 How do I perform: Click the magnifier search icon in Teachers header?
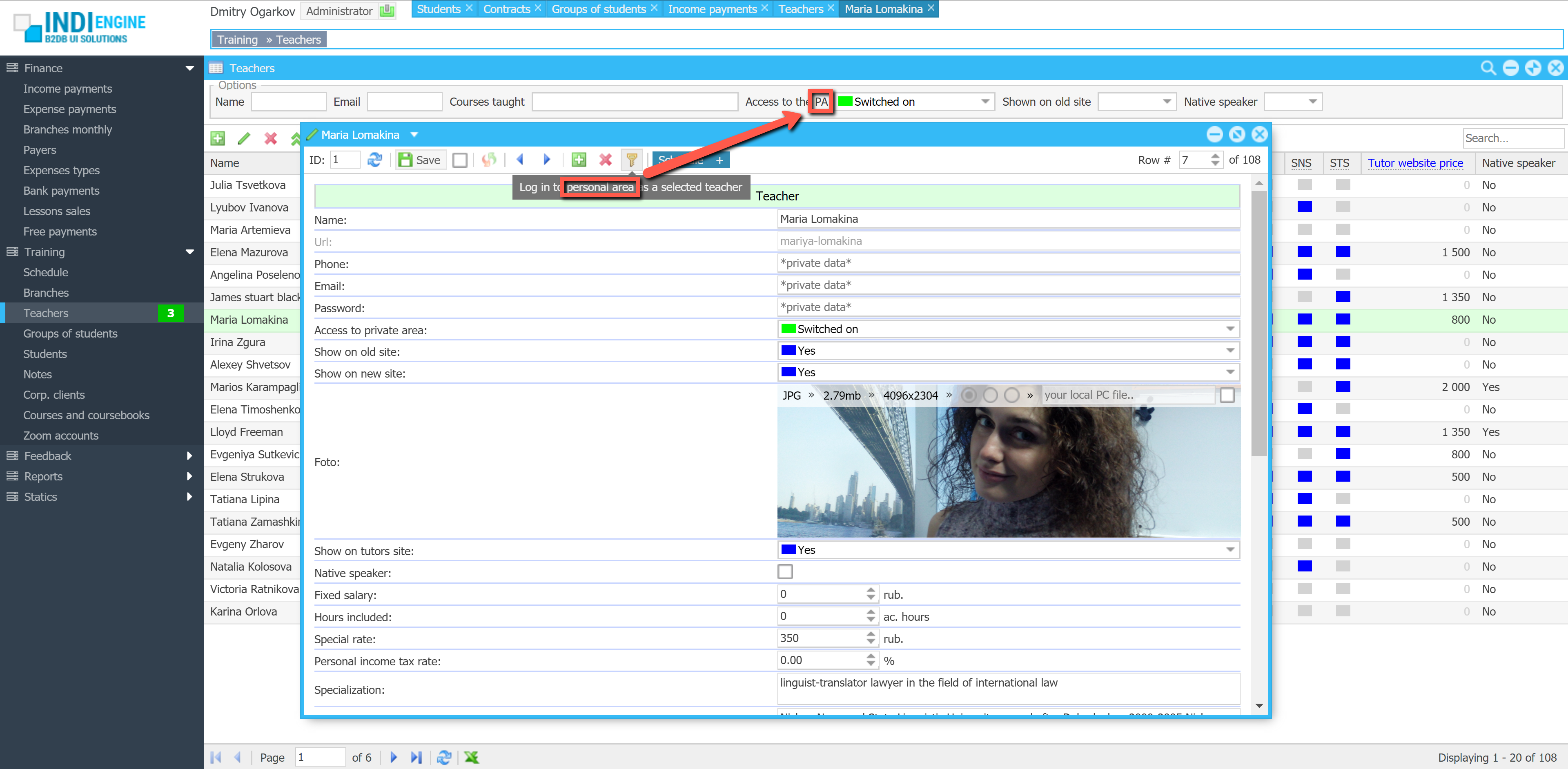[x=1488, y=68]
